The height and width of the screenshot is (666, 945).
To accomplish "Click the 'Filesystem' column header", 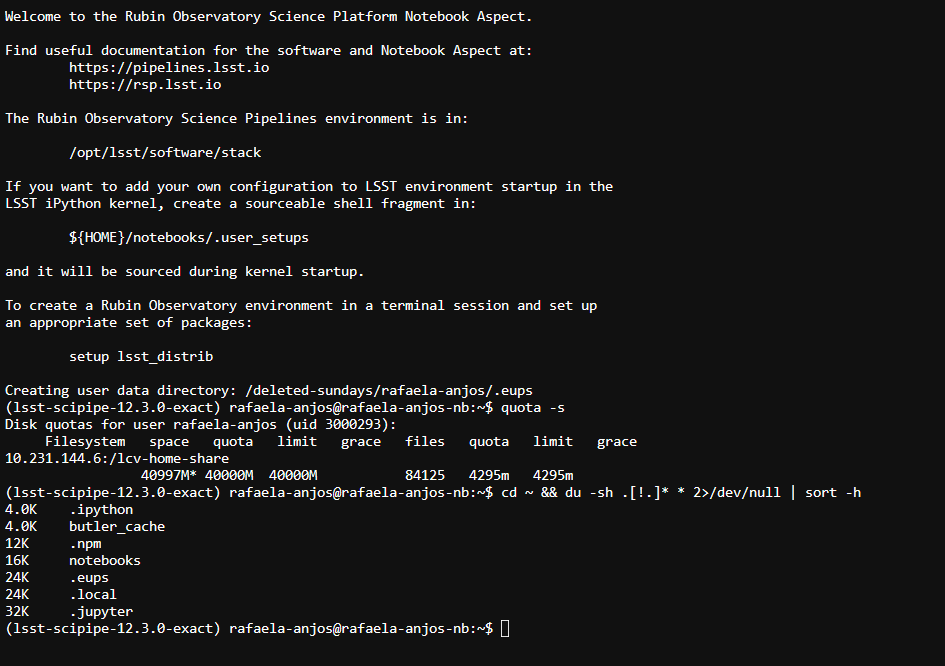I will 85,442.
